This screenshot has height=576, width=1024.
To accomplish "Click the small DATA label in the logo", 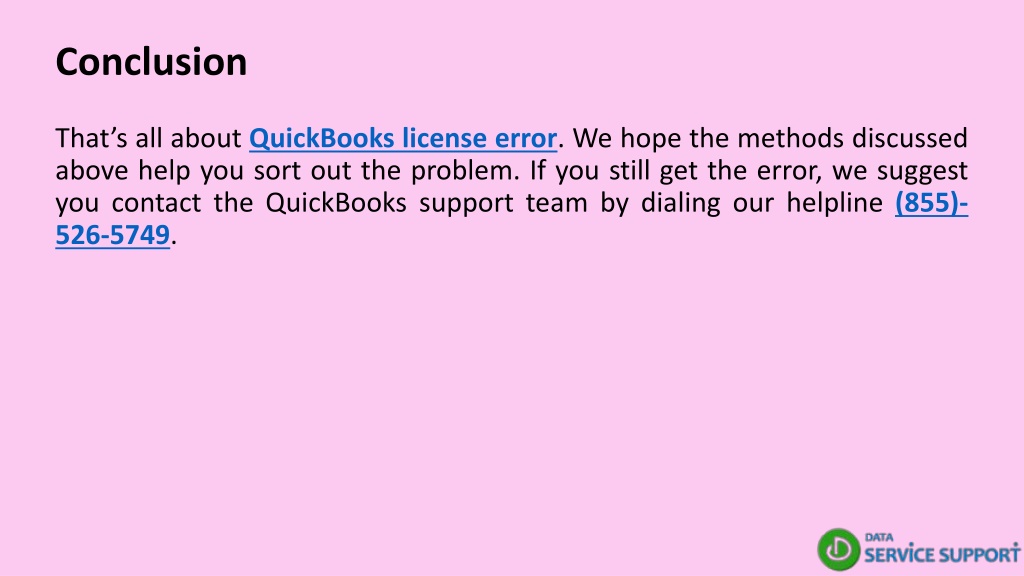I will coord(879,537).
